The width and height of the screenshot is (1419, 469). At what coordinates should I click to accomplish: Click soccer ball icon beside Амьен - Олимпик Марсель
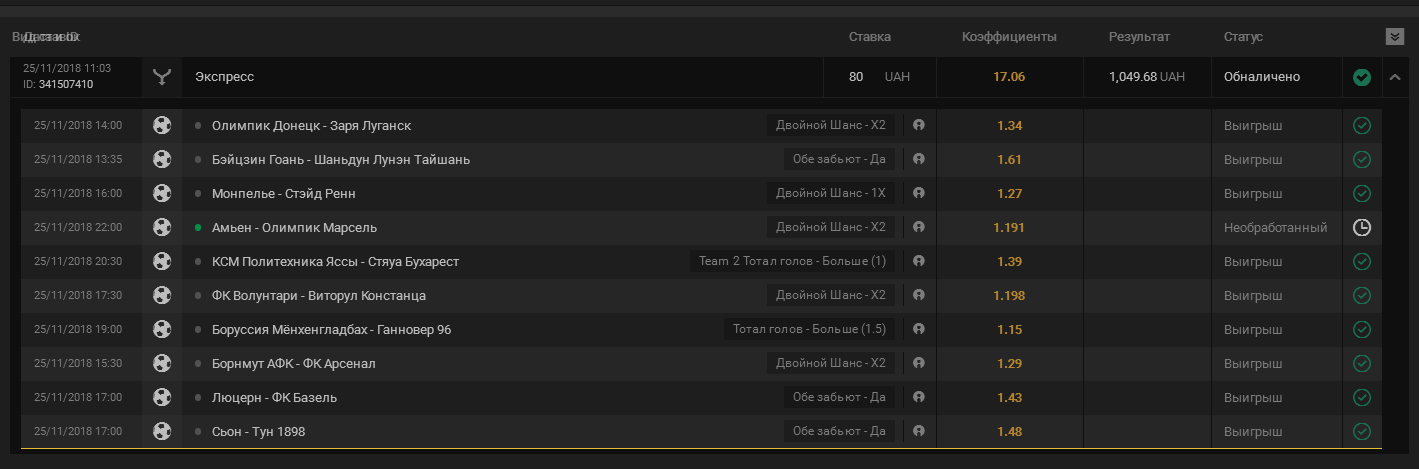coord(162,228)
